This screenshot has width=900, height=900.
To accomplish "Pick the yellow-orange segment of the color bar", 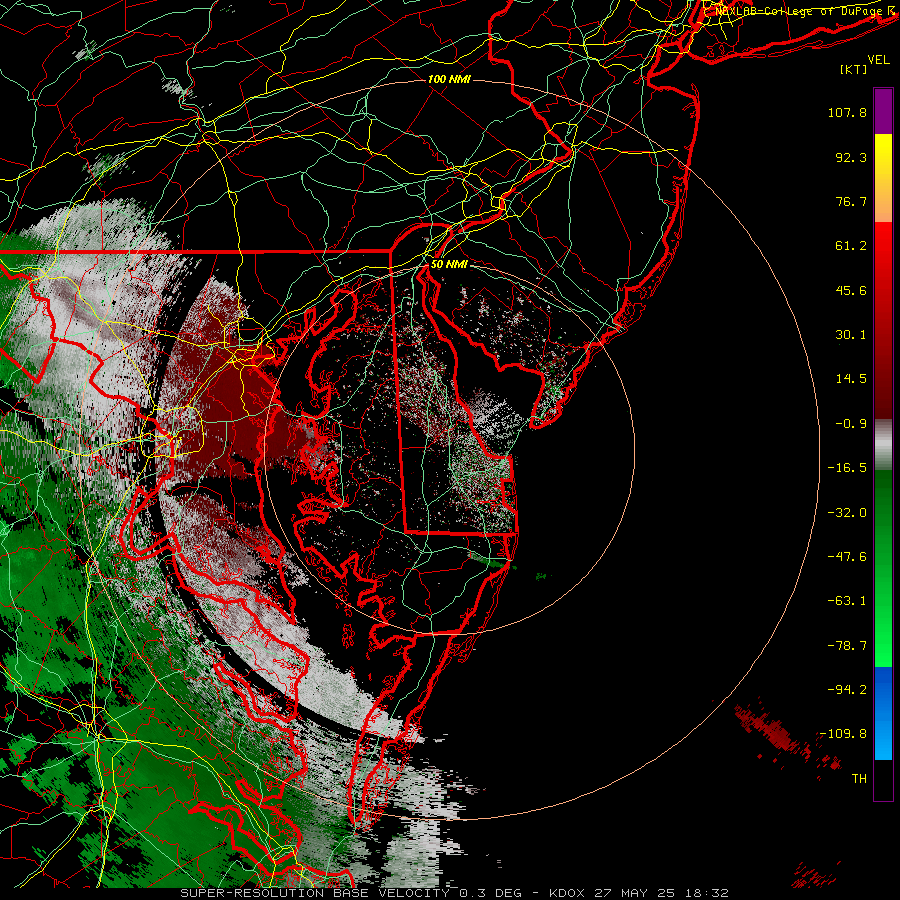I will (x=883, y=178).
